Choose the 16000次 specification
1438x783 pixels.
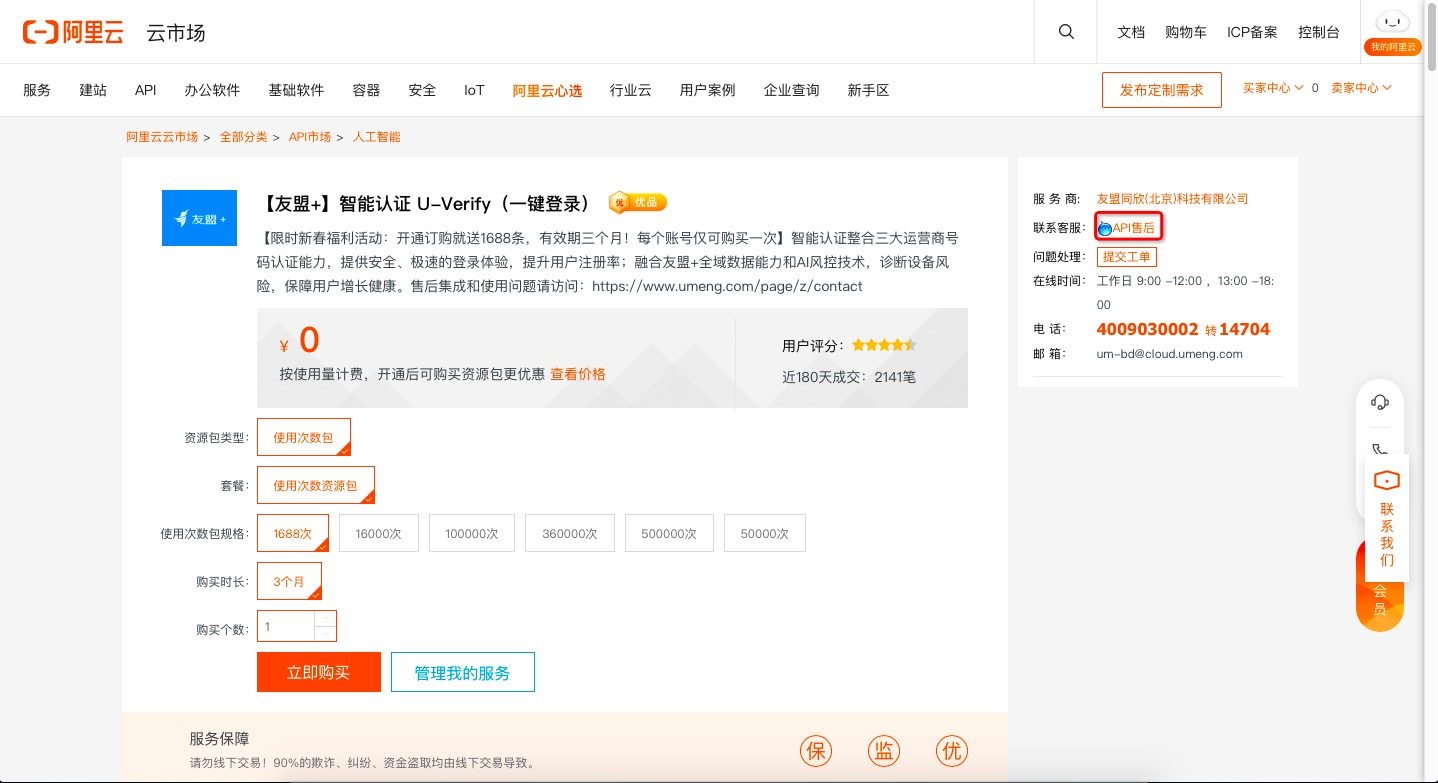pyautogui.click(x=378, y=533)
